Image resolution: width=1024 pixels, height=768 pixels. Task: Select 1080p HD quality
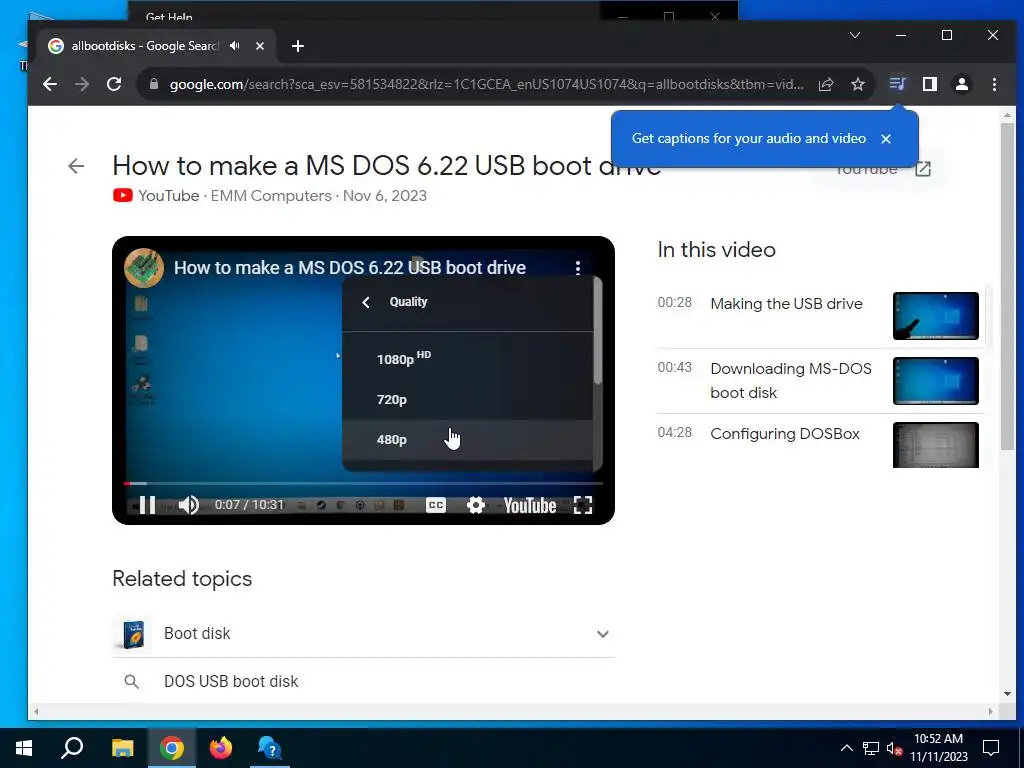[x=468, y=359]
